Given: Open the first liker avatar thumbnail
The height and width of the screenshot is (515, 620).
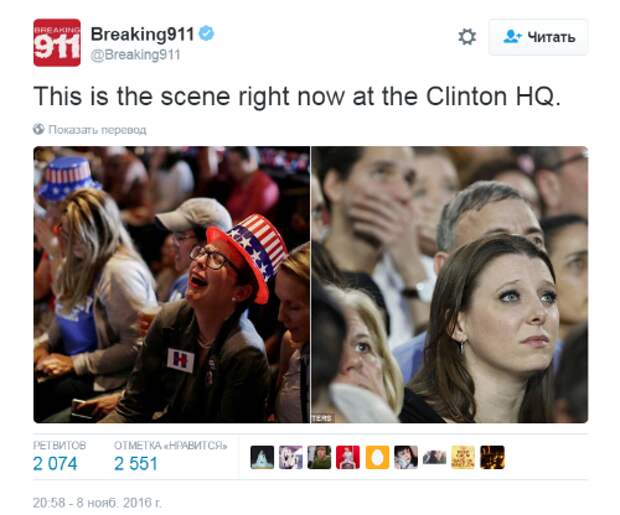Looking at the screenshot, I should click(262, 457).
